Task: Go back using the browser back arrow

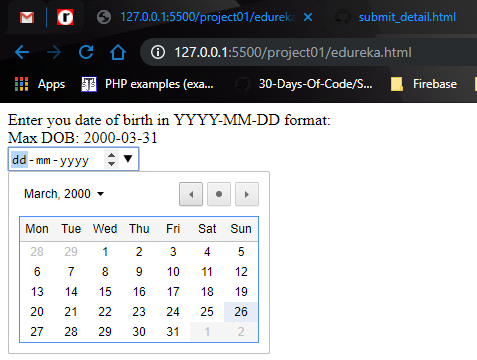Action: click(22, 52)
